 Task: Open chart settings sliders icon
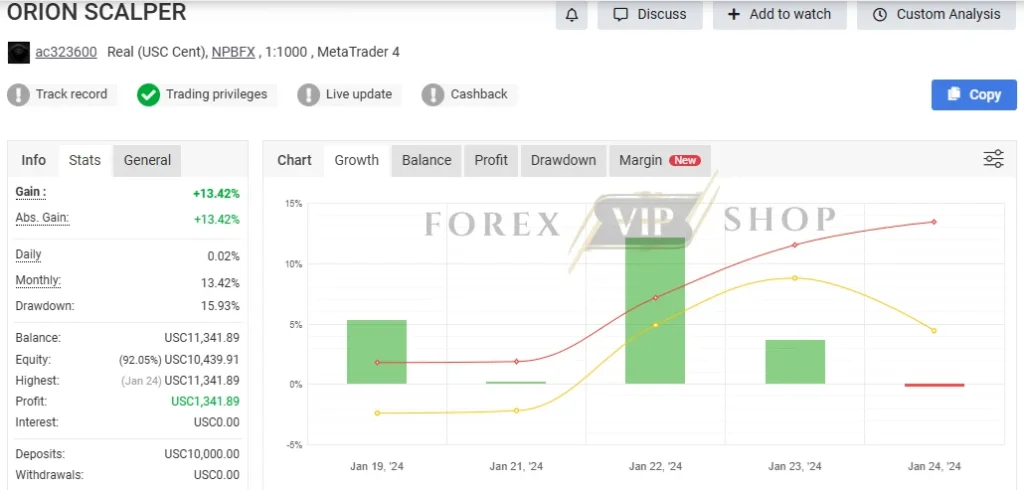993,159
